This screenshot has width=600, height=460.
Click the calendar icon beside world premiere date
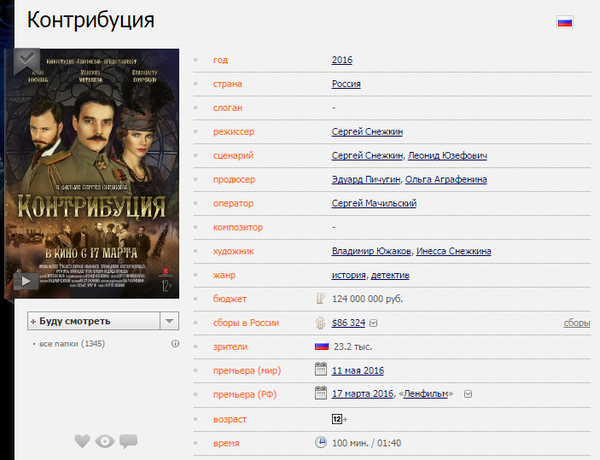click(x=321, y=370)
